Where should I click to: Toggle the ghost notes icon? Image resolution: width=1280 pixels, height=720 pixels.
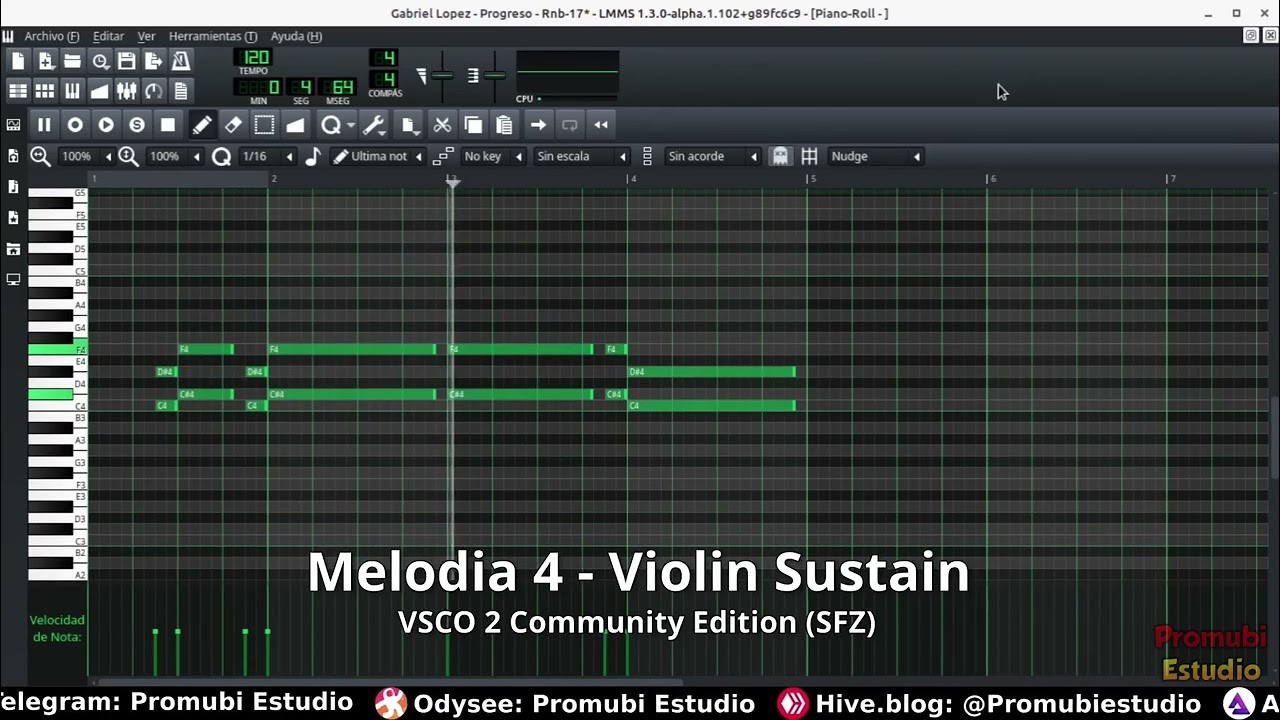[x=780, y=156]
